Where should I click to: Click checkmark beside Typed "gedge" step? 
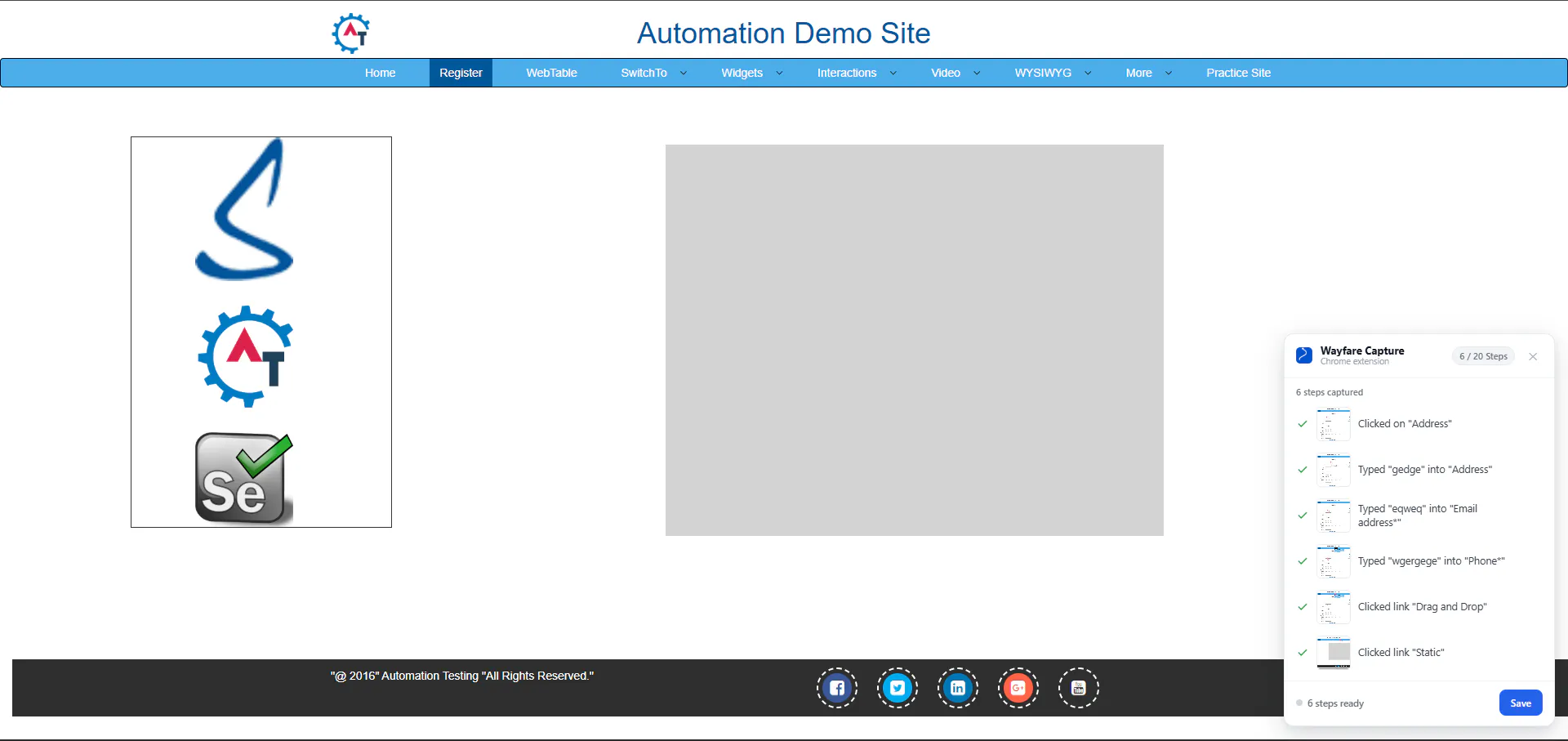click(1303, 470)
